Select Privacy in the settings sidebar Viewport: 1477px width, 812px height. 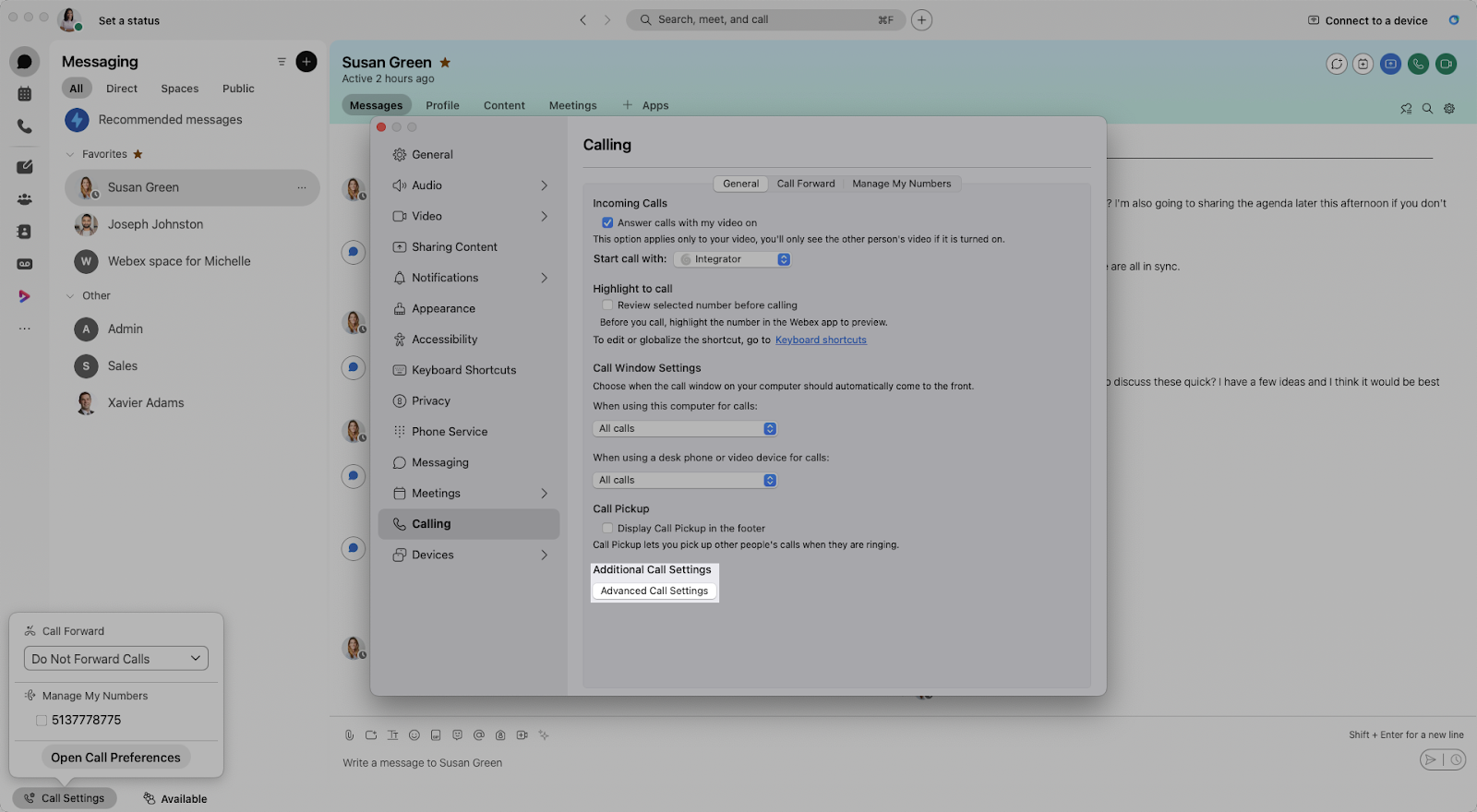(469, 401)
